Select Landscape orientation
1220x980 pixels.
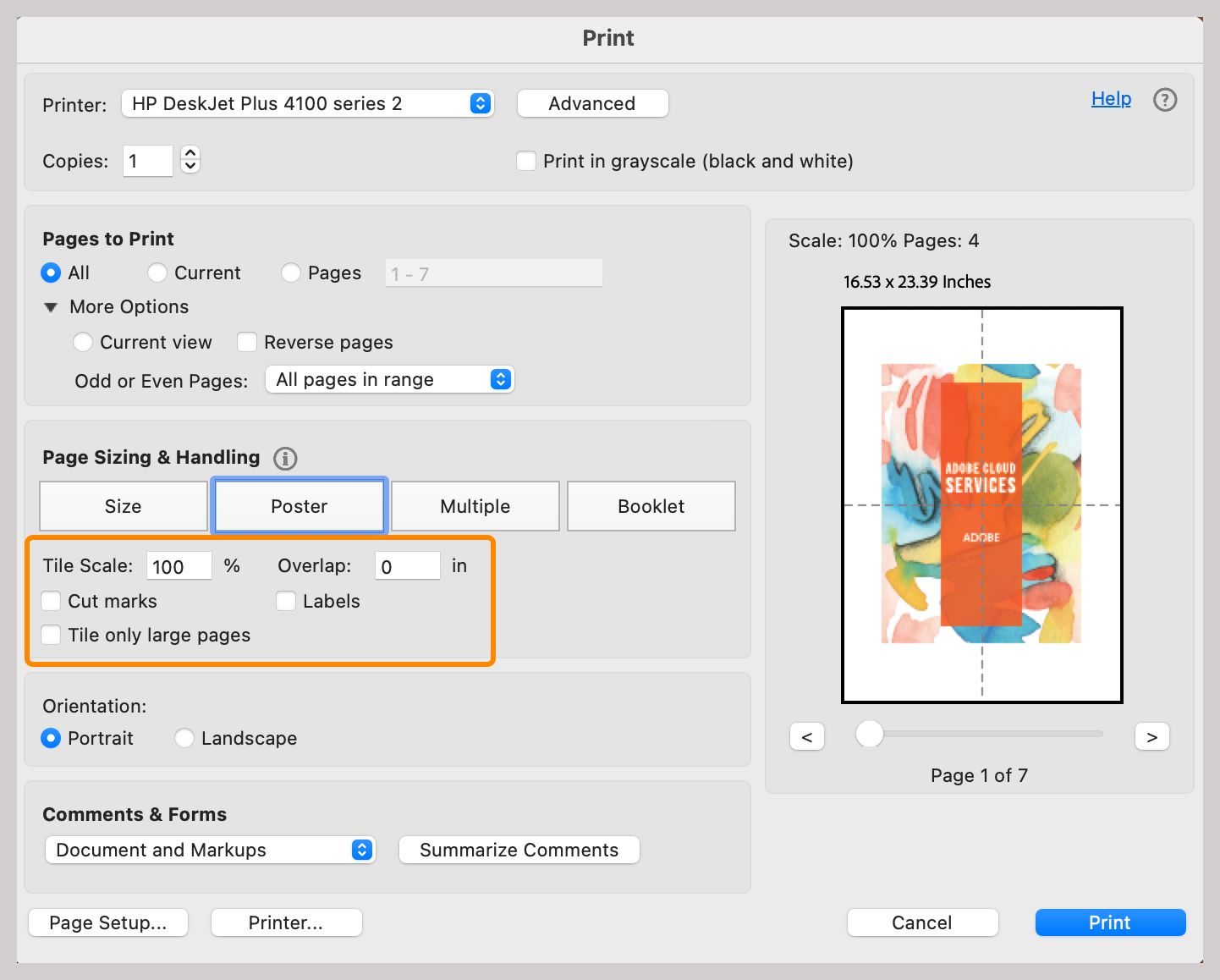point(184,738)
